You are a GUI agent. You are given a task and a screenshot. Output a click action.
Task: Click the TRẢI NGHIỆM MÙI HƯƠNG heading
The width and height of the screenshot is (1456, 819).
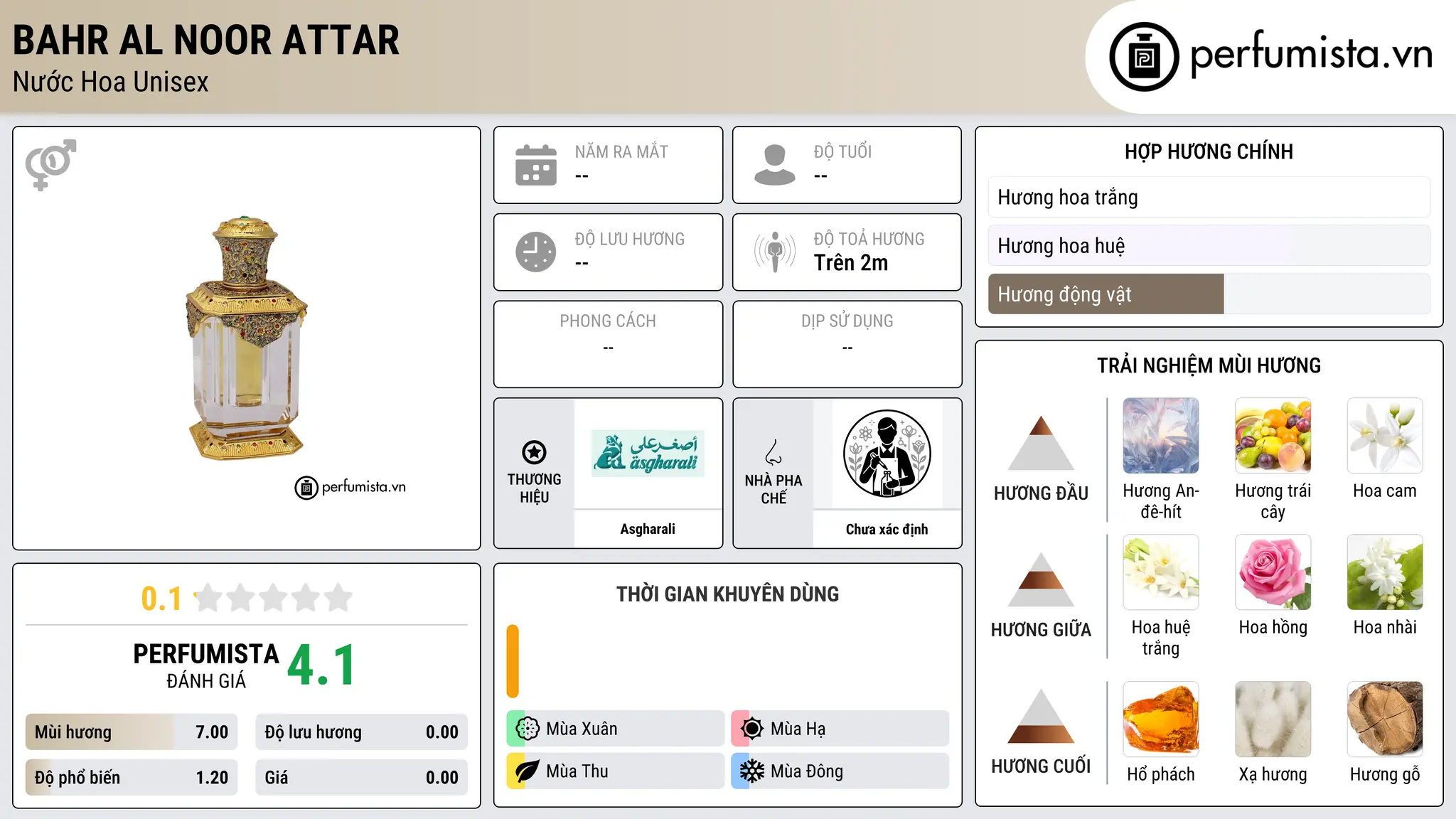click(x=1209, y=365)
